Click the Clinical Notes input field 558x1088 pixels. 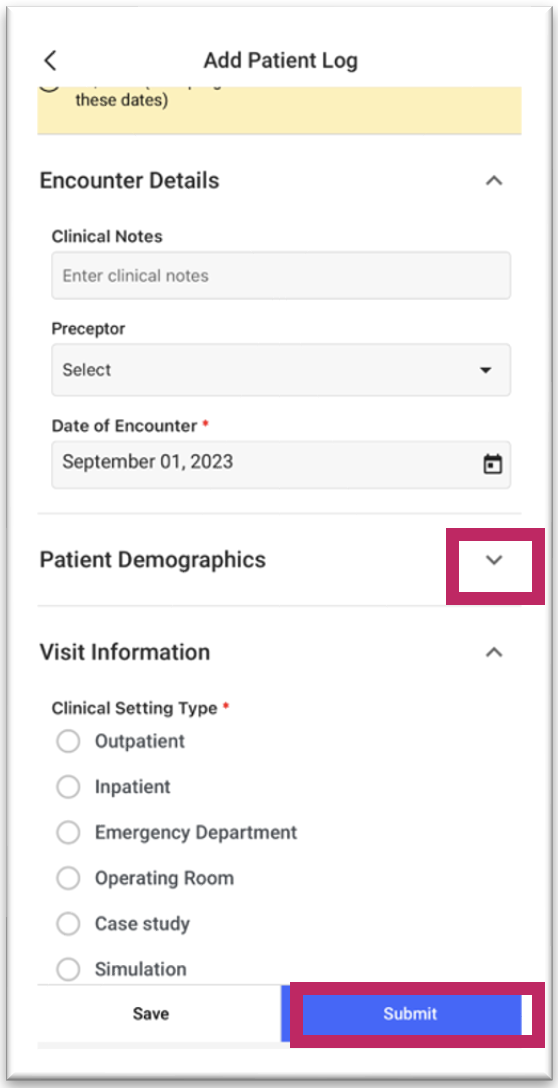coord(281,275)
